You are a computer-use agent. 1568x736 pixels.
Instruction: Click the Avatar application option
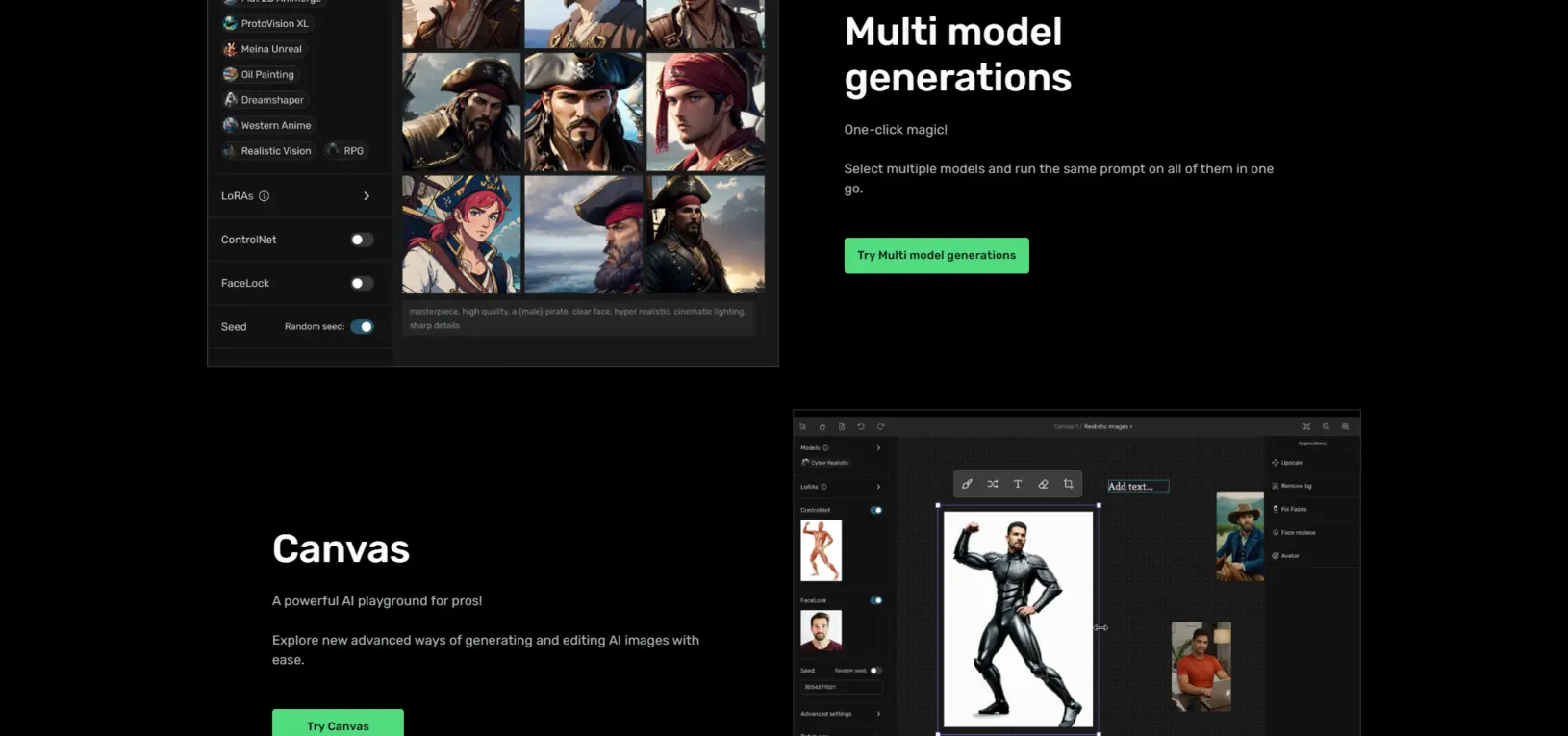[x=1286, y=555]
